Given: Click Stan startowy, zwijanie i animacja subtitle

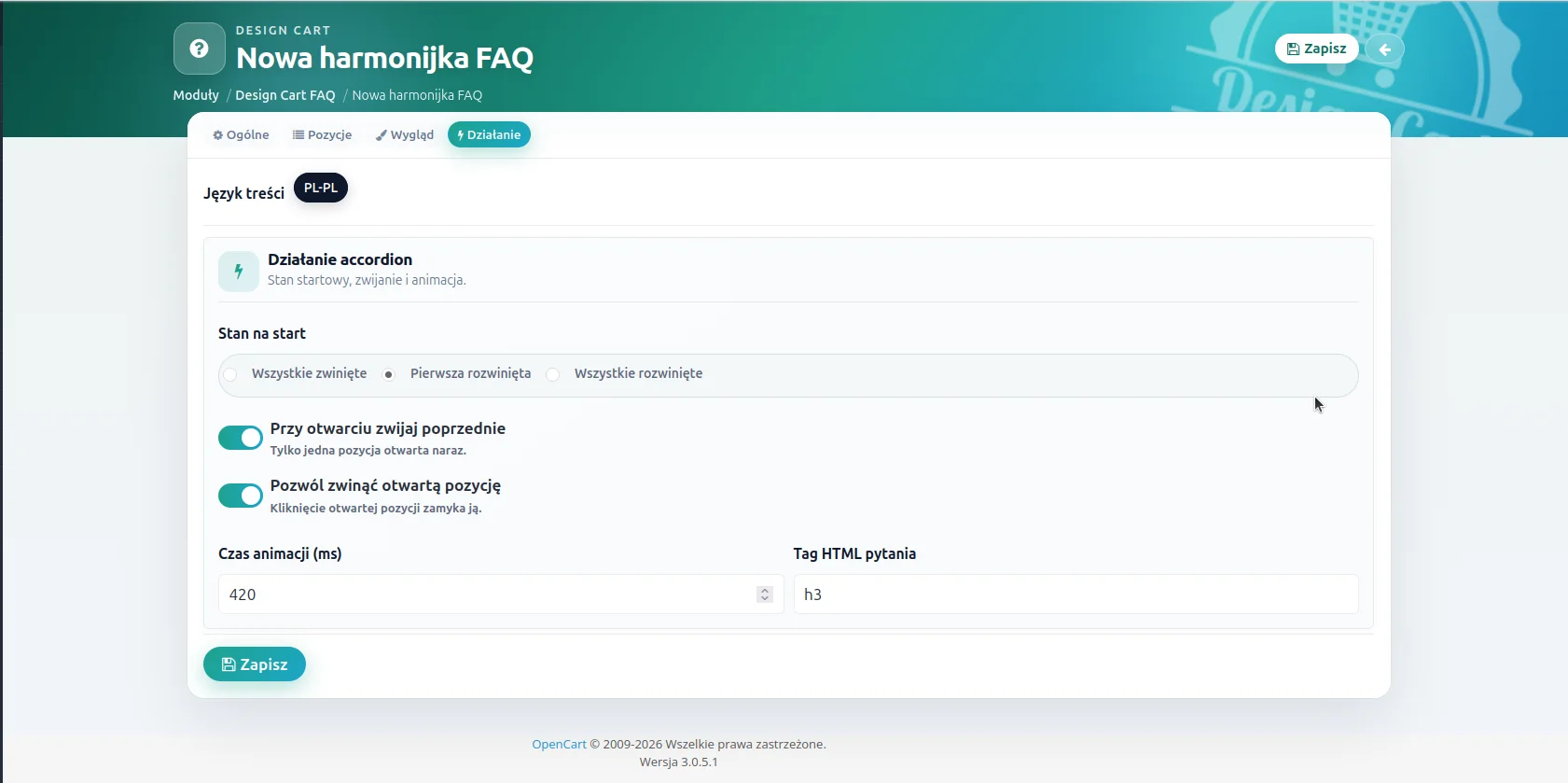Looking at the screenshot, I should (x=367, y=280).
